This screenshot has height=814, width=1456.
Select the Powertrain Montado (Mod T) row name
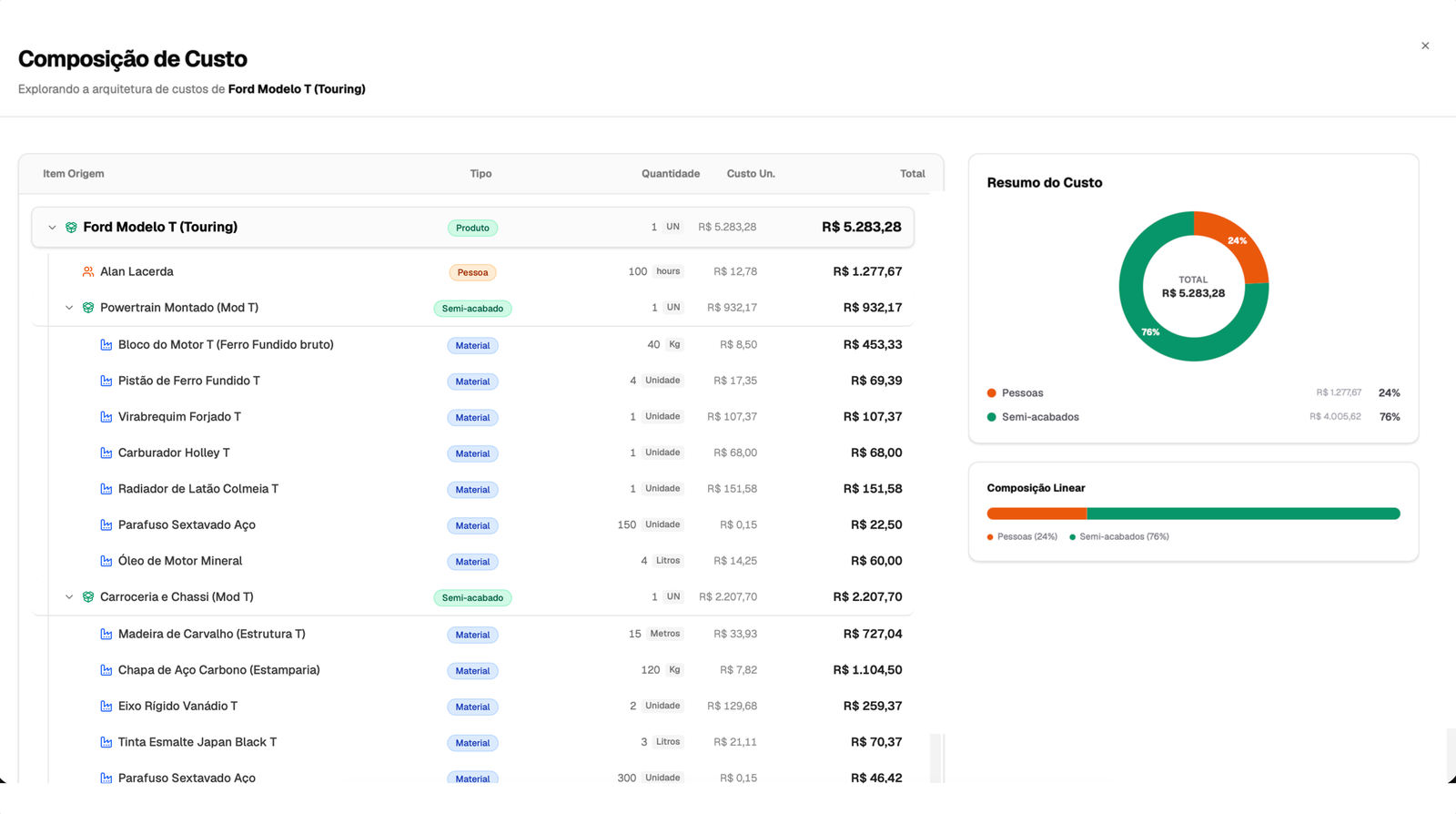[179, 308]
